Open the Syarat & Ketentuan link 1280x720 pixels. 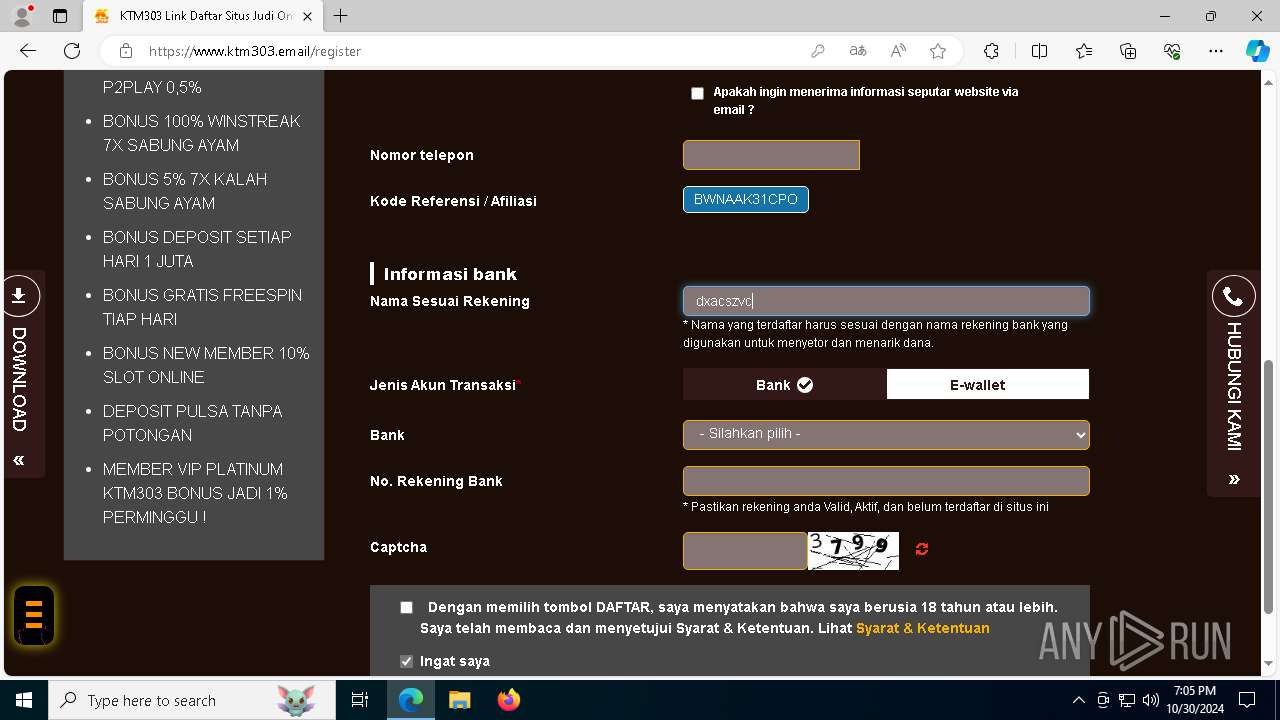pos(923,628)
